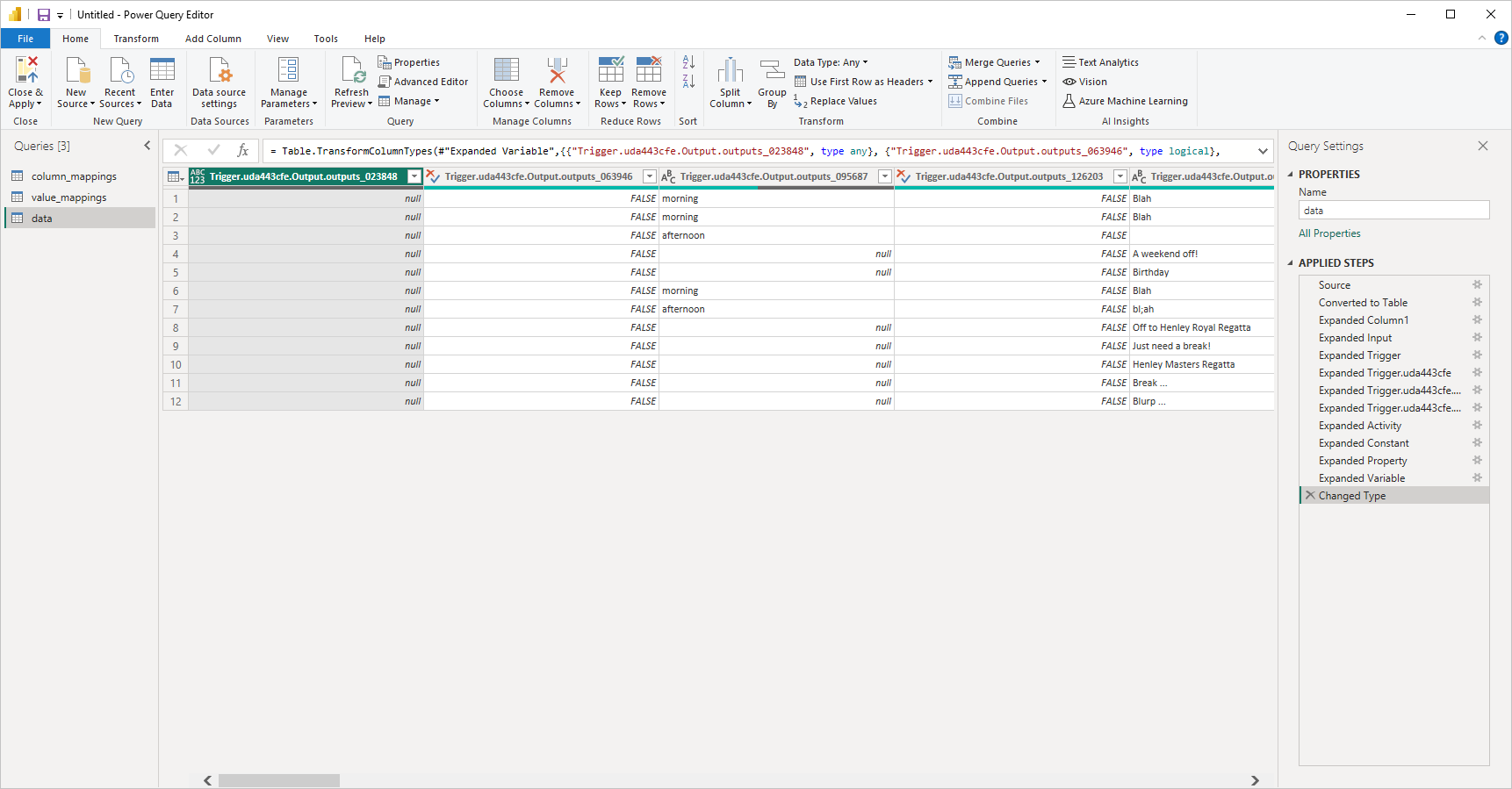This screenshot has width=1512, height=789.
Task: Click the query Name input field
Action: click(1394, 211)
